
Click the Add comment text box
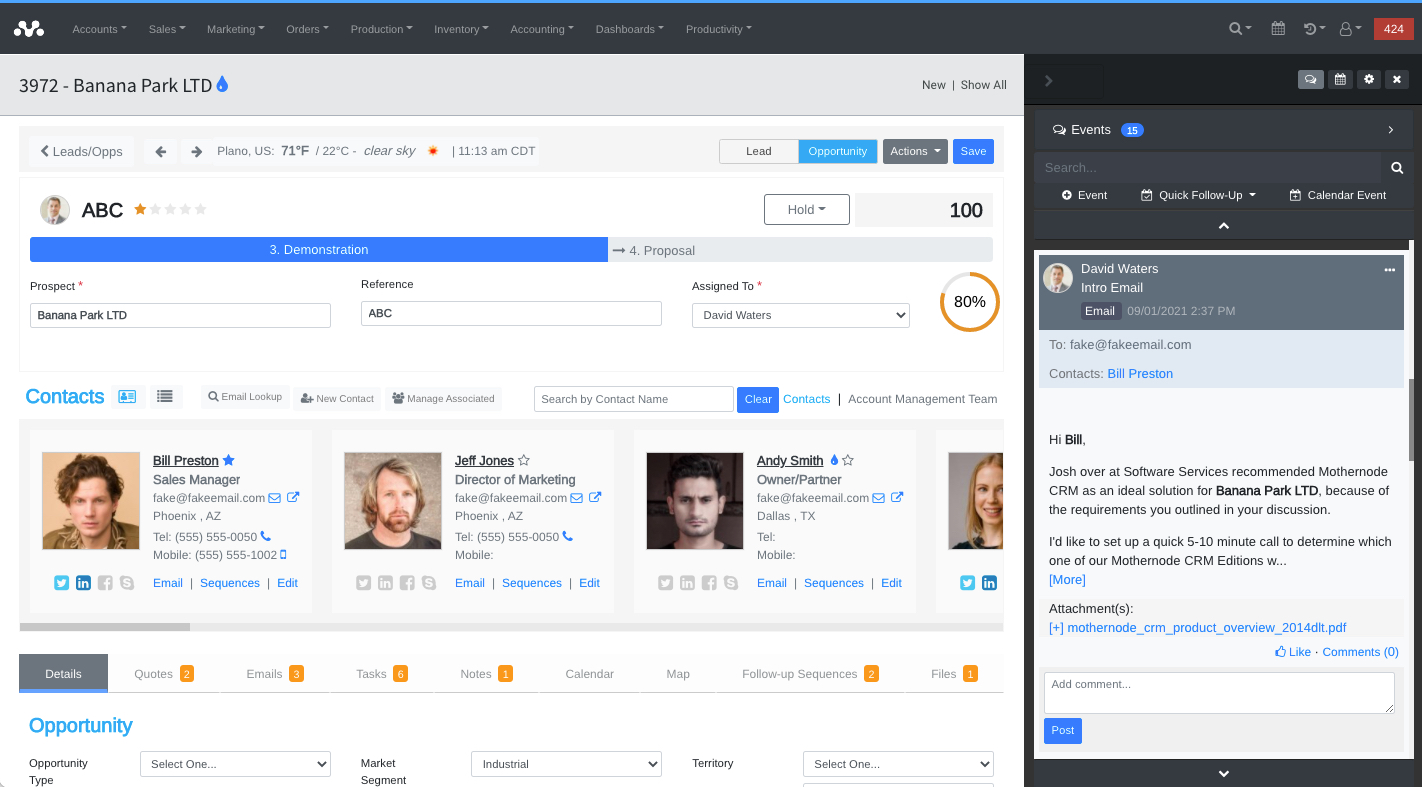pos(1219,692)
